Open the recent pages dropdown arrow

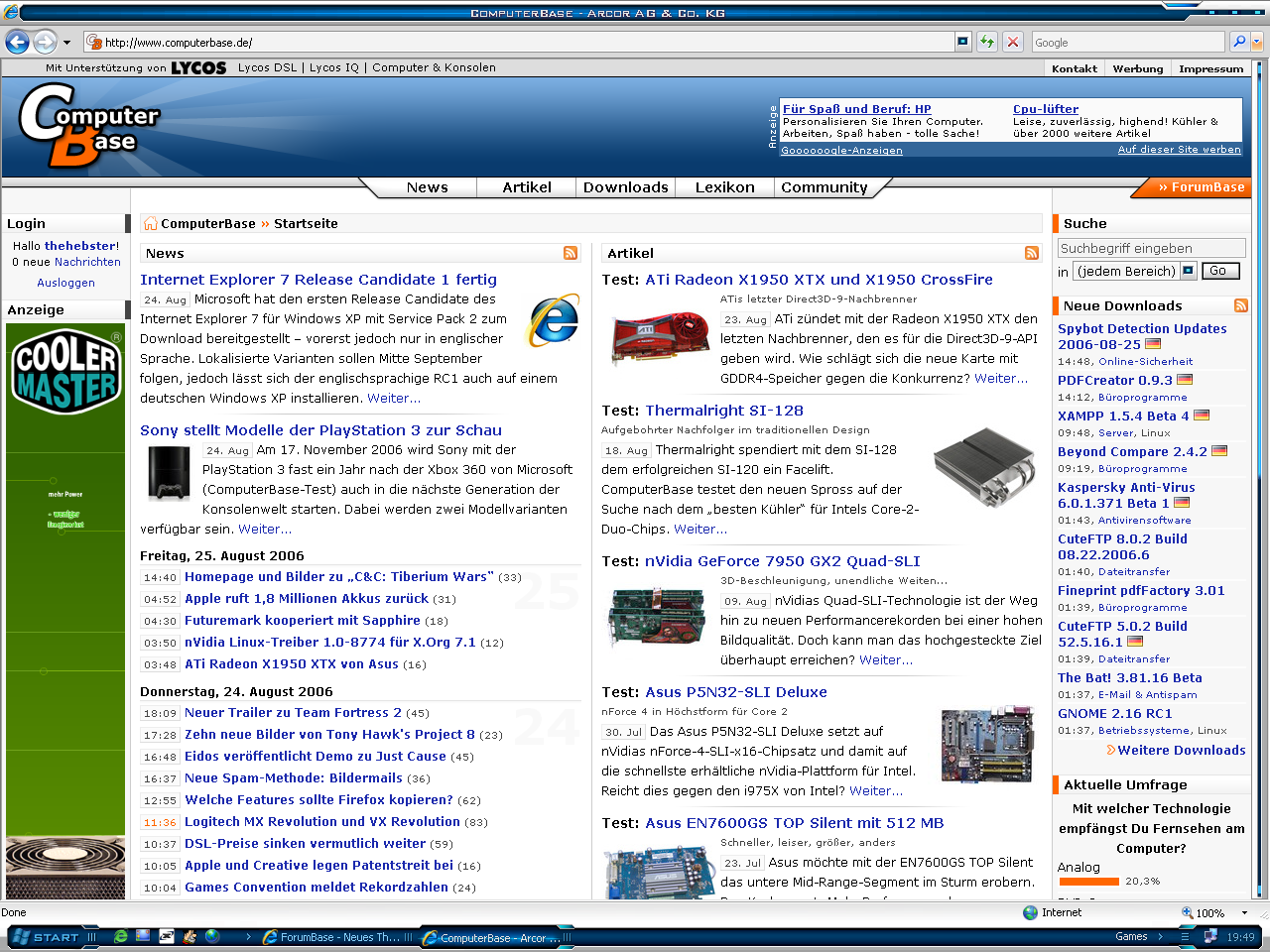tap(66, 43)
